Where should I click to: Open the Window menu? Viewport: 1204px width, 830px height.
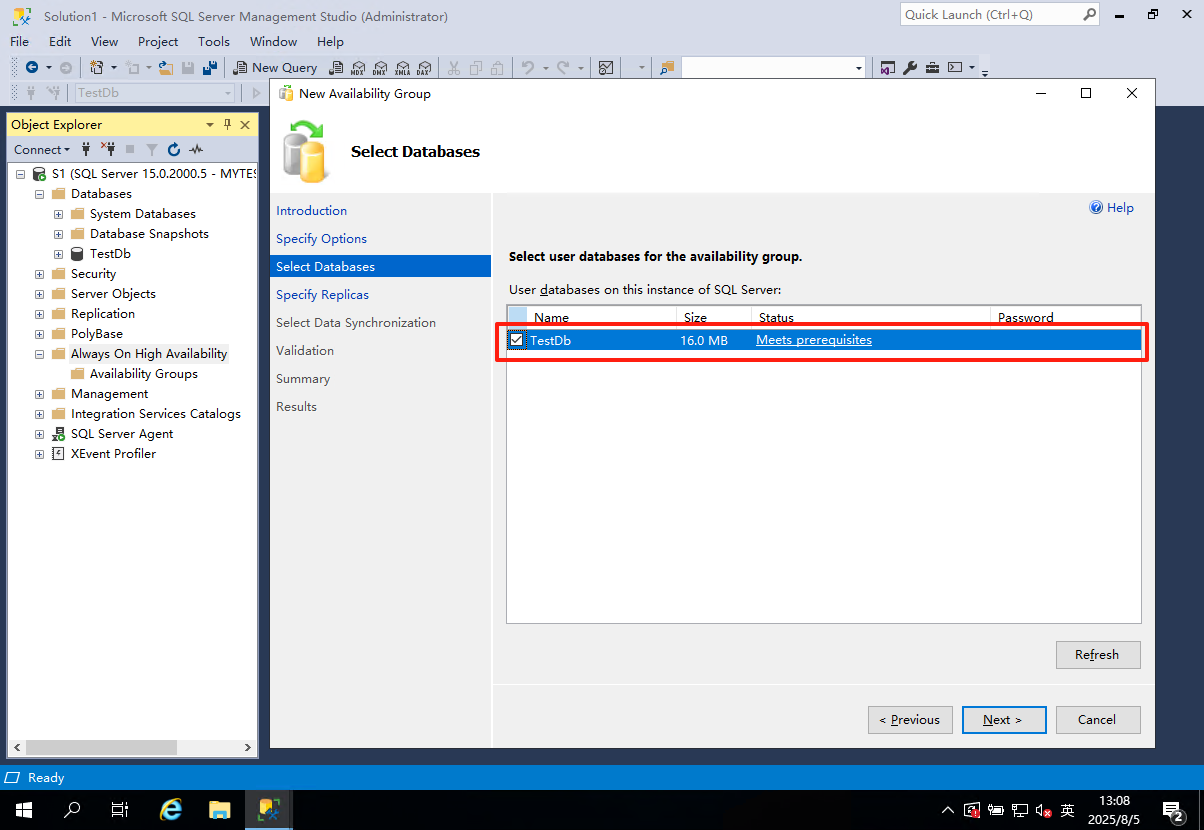pyautogui.click(x=273, y=42)
